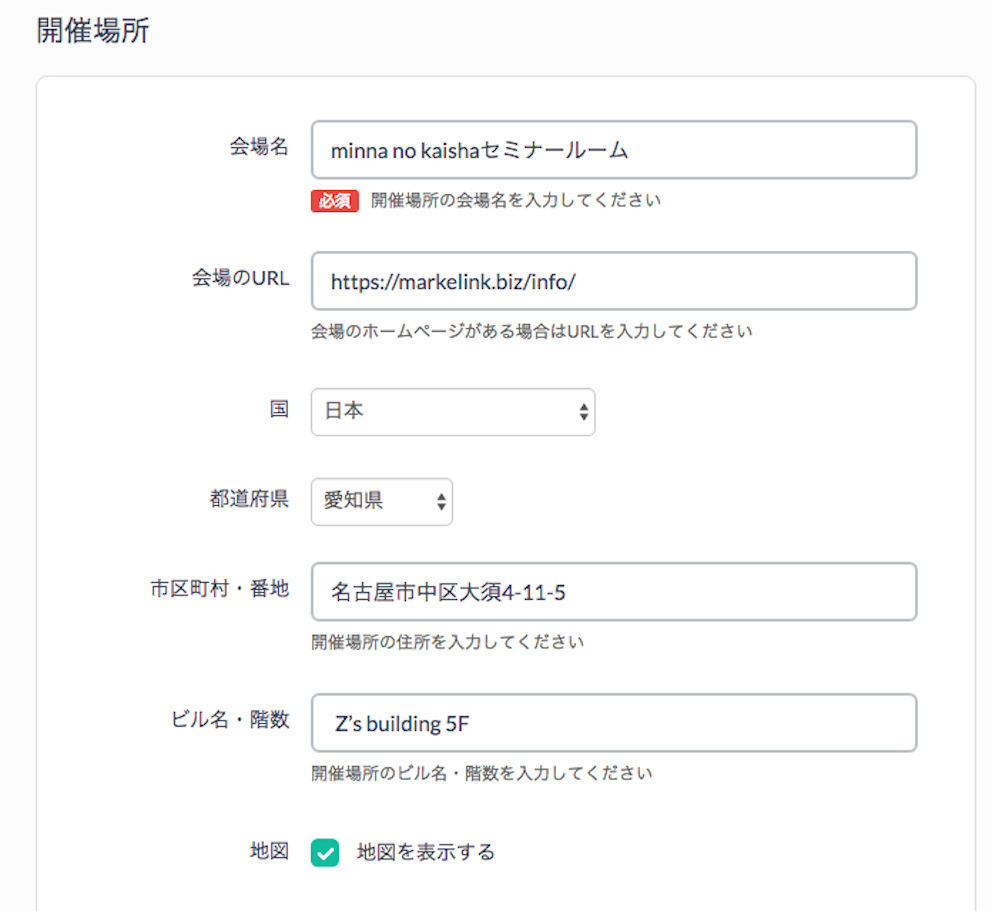Click the 市区町村・番地 field label
The height and width of the screenshot is (911, 992).
(220, 588)
